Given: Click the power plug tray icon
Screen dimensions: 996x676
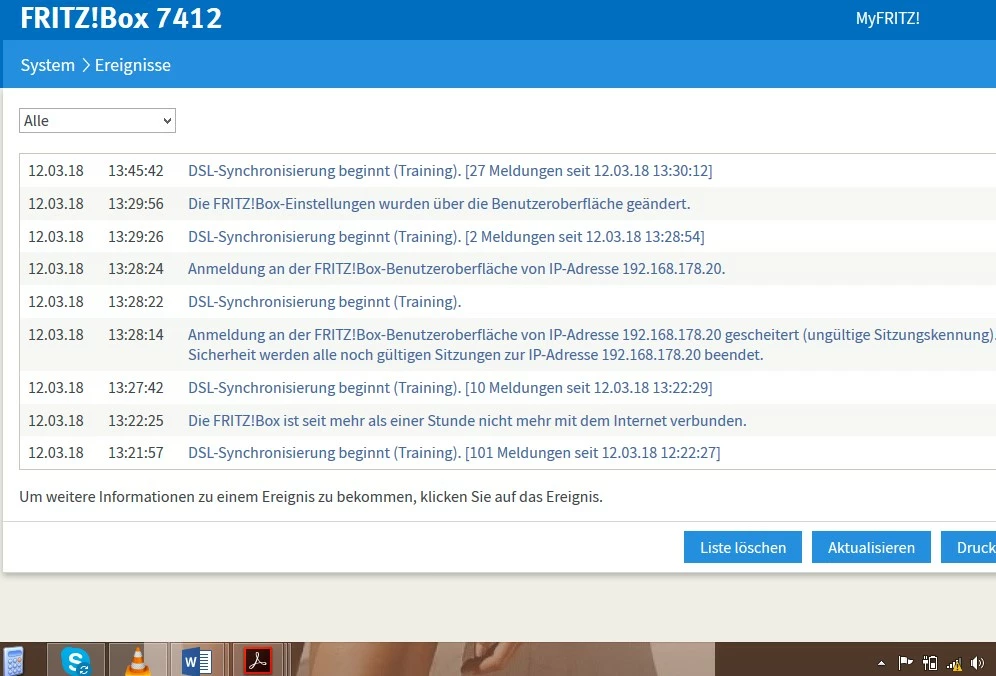Looking at the screenshot, I should click(930, 663).
